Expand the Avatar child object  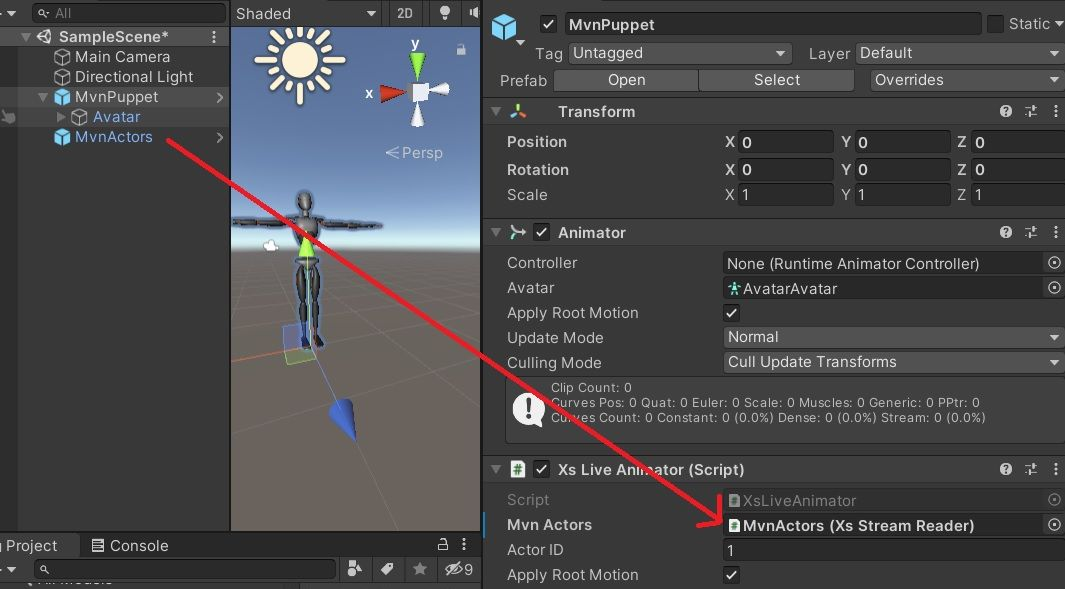pos(61,117)
